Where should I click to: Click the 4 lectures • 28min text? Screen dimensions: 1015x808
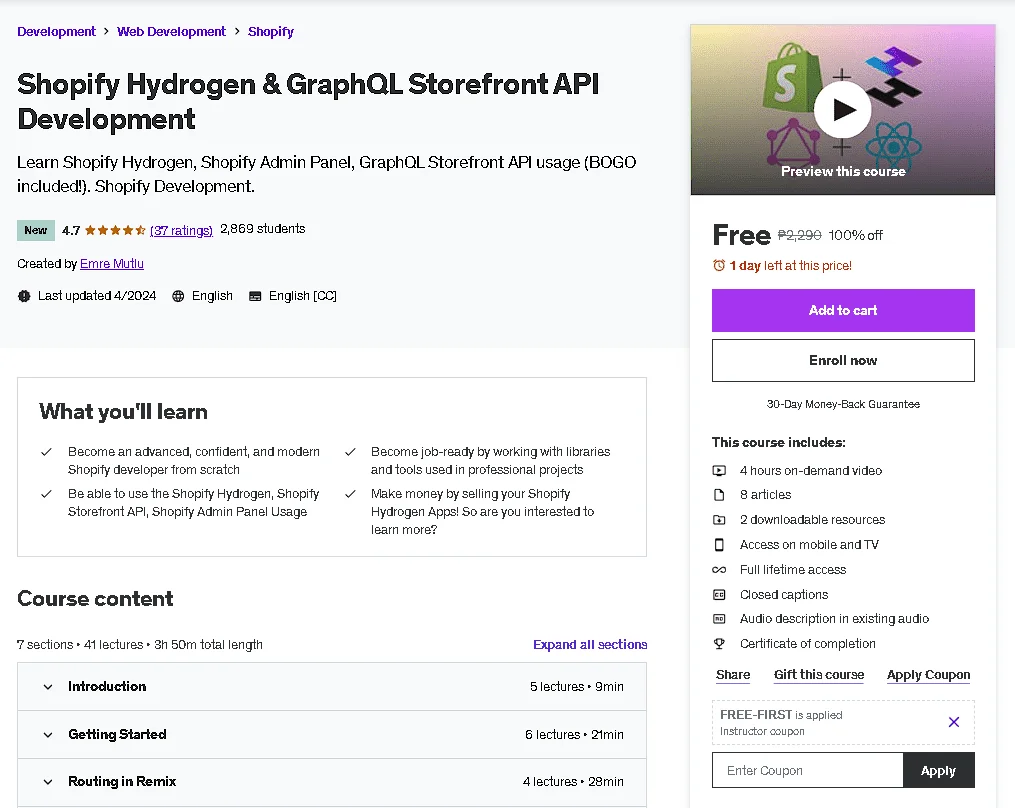point(573,781)
